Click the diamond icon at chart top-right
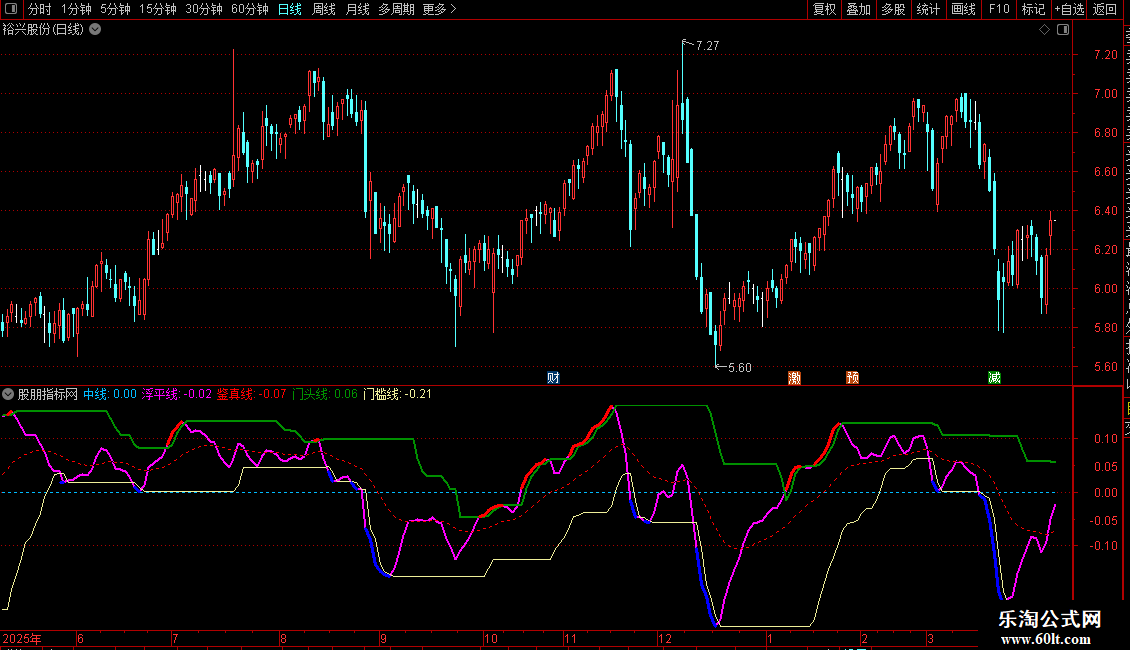The image size is (1130, 650). [1044, 30]
